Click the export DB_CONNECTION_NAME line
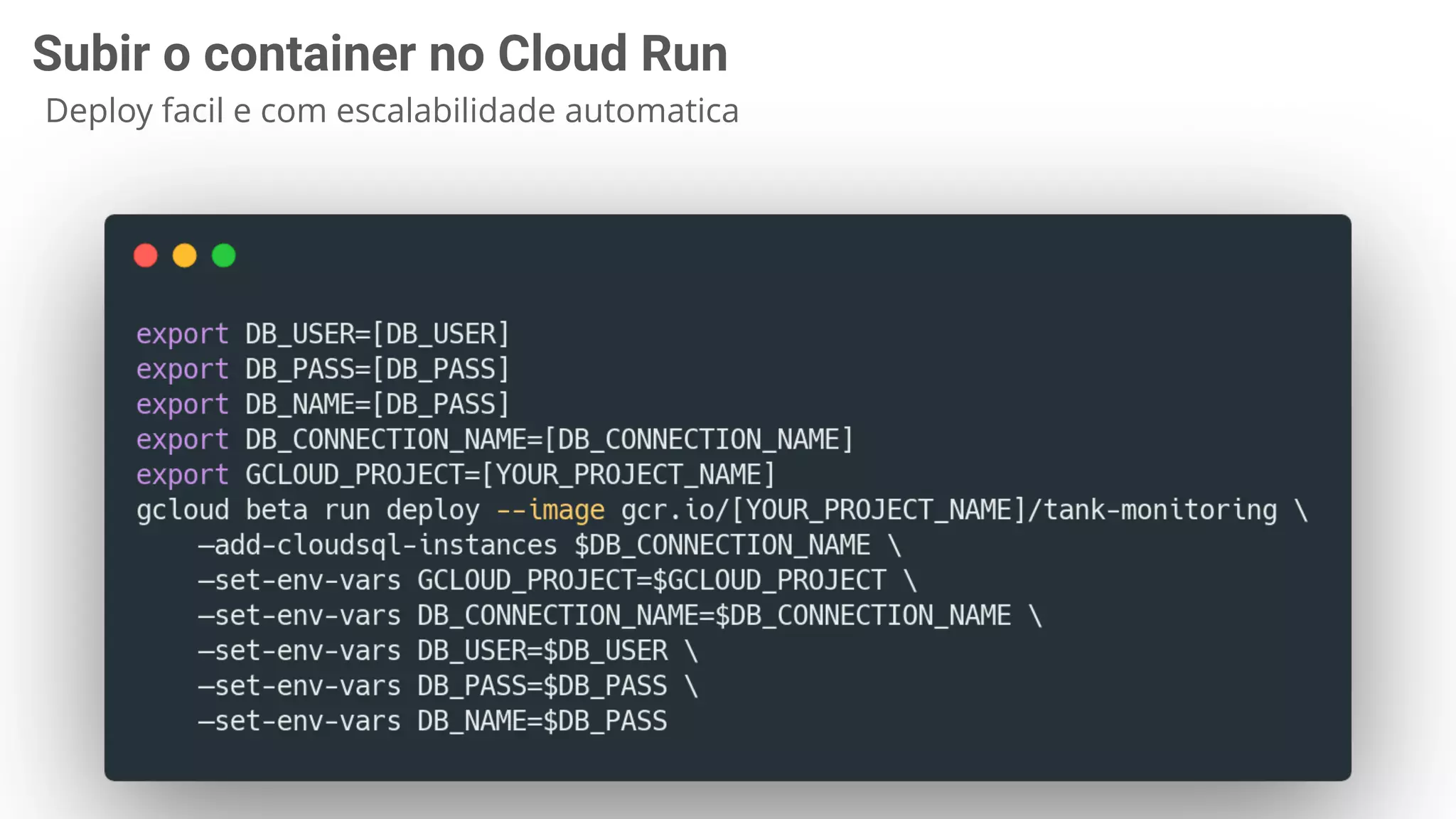1456x819 pixels. (x=495, y=440)
